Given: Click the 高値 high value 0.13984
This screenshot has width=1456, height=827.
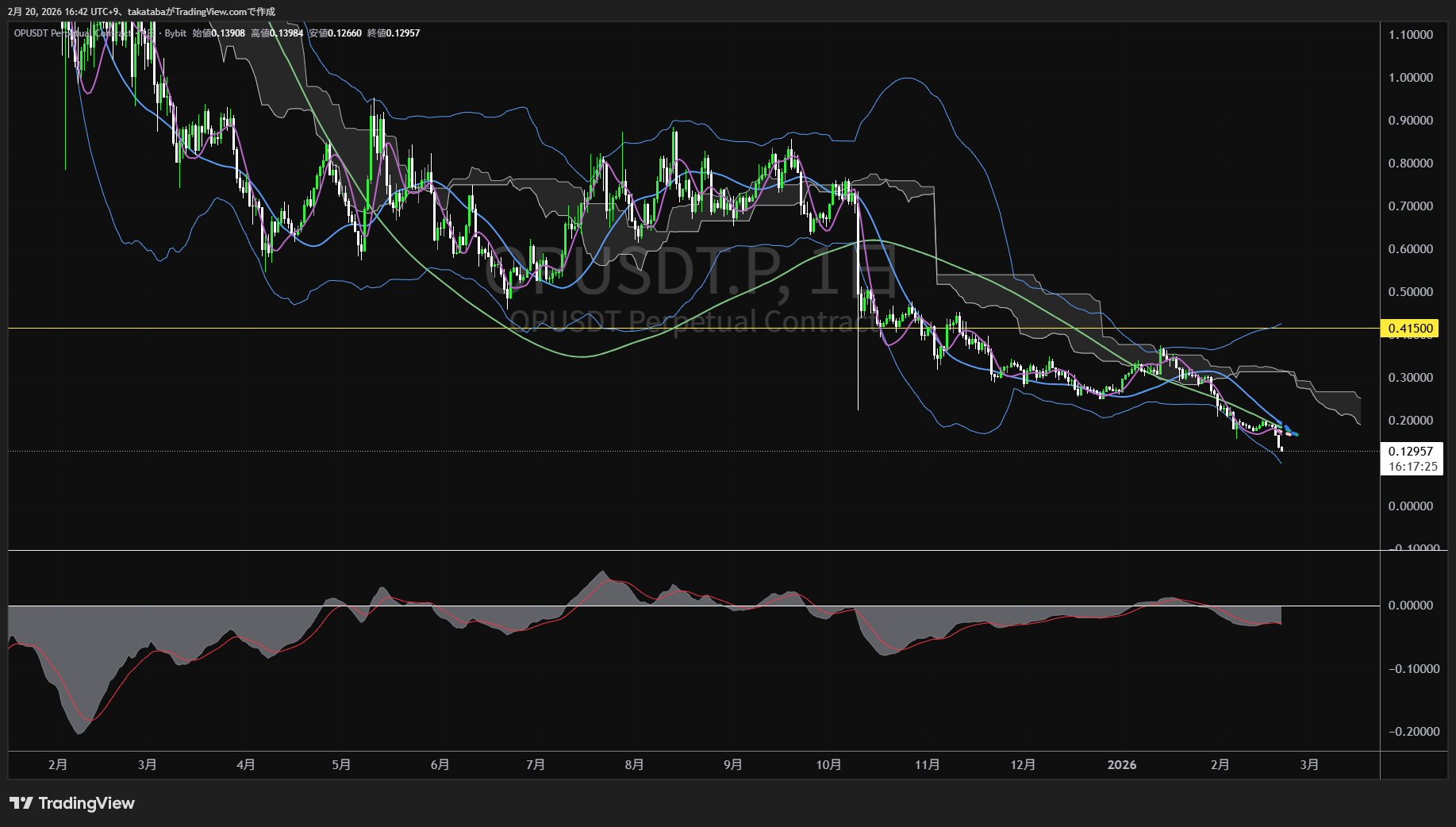Looking at the screenshot, I should pos(286,33).
